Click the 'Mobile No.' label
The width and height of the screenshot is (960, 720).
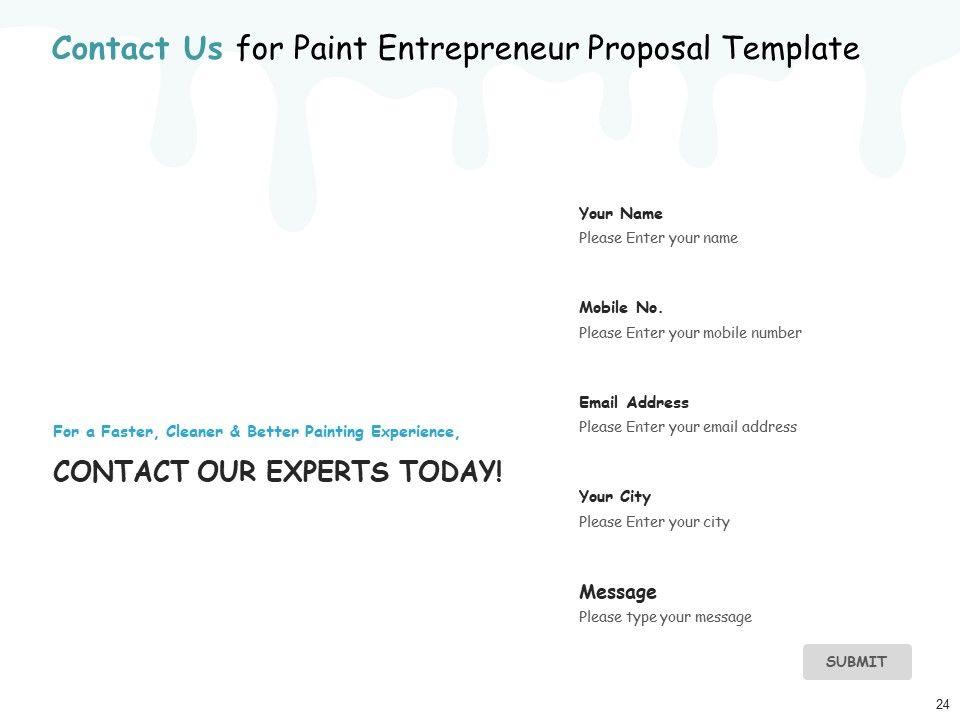click(x=621, y=308)
